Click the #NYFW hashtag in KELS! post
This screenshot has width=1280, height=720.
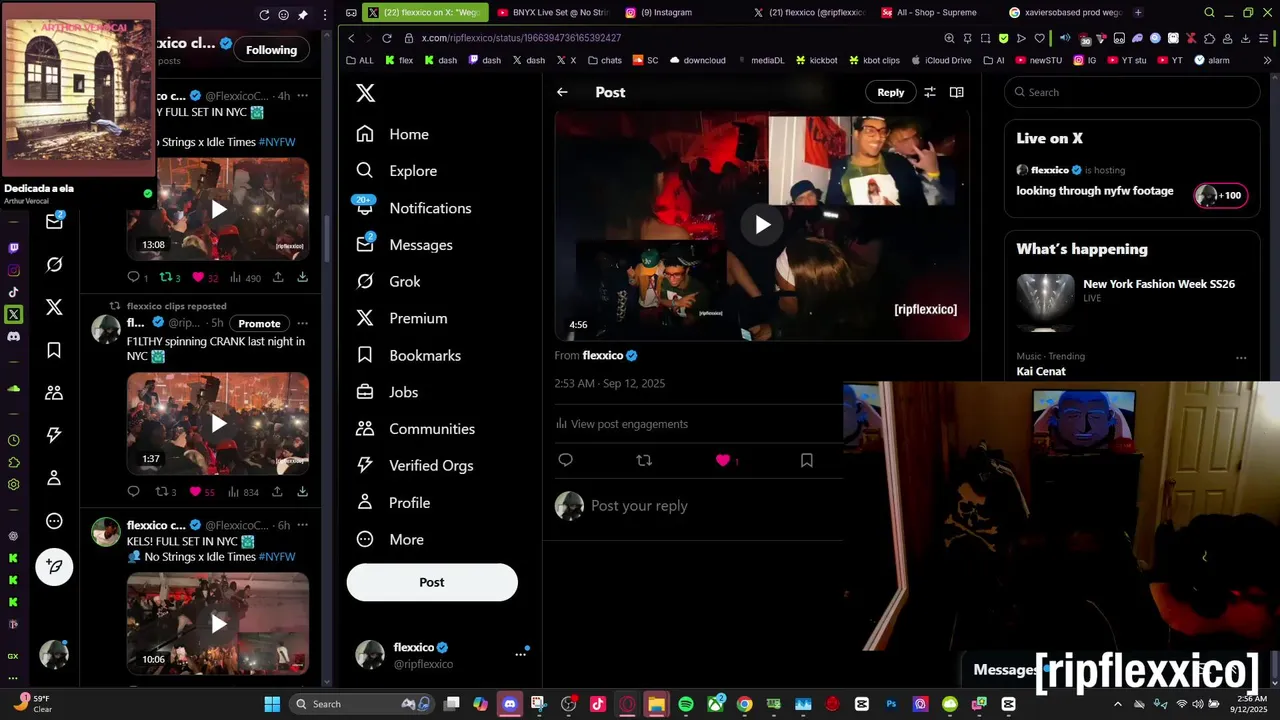pyautogui.click(x=277, y=557)
